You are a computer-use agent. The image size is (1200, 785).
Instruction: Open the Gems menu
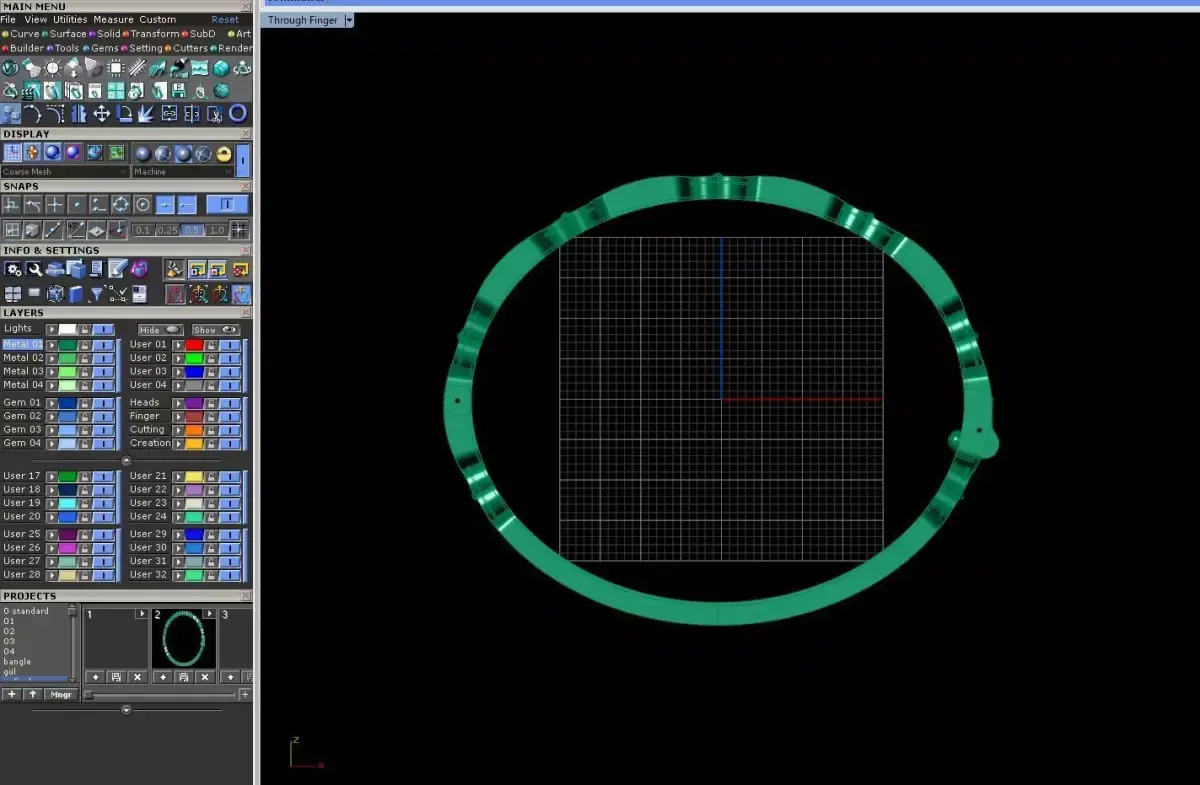tap(104, 48)
